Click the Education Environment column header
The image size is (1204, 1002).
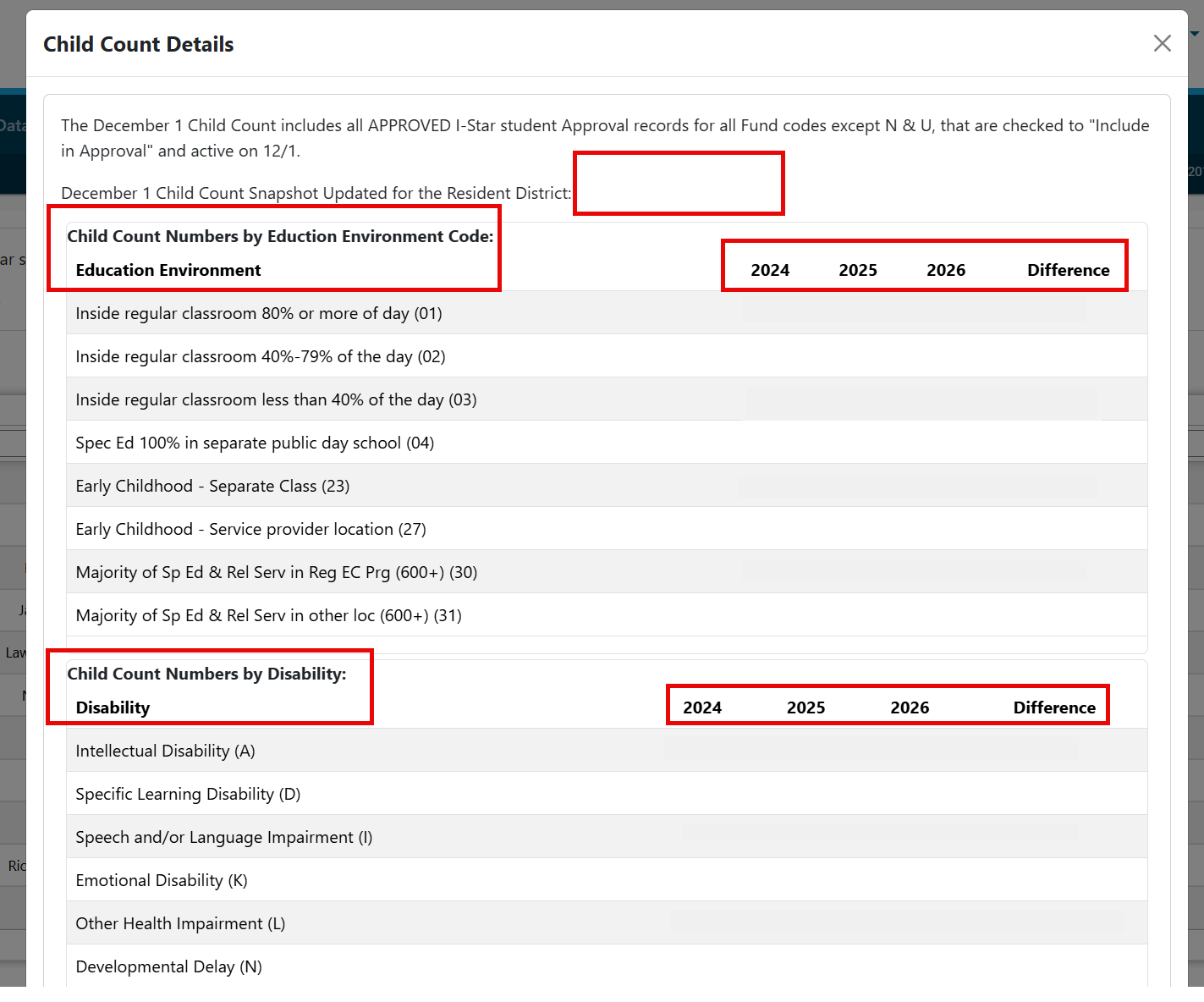pyautogui.click(x=168, y=270)
